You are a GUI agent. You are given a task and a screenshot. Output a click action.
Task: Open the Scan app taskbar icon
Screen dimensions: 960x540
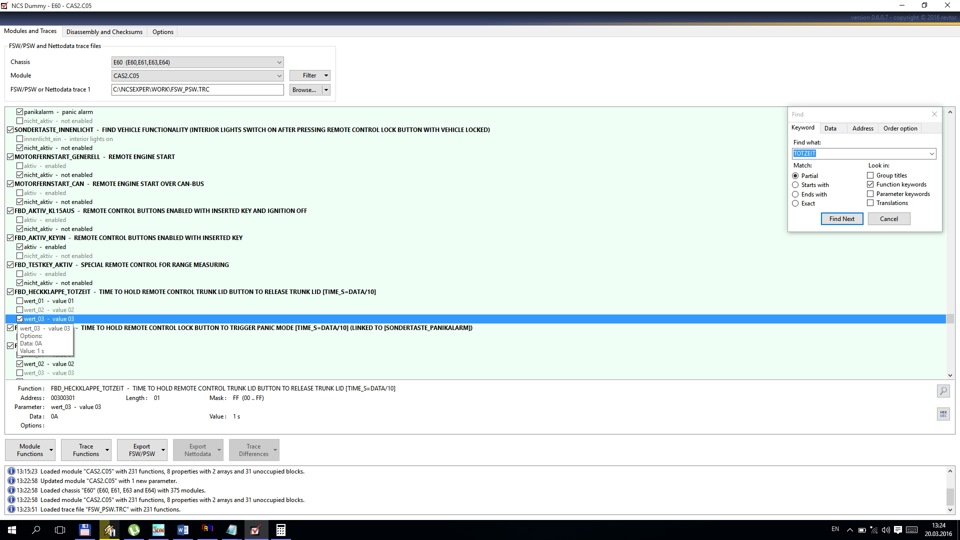(x=158, y=530)
